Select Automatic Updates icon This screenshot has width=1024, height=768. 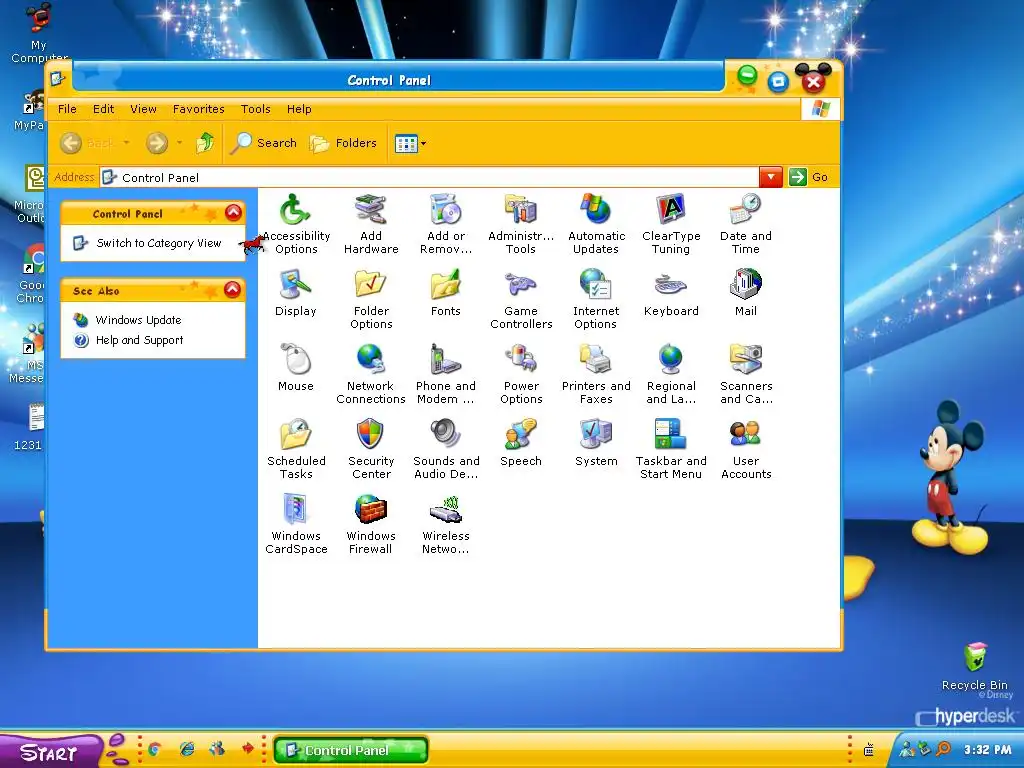(x=596, y=223)
